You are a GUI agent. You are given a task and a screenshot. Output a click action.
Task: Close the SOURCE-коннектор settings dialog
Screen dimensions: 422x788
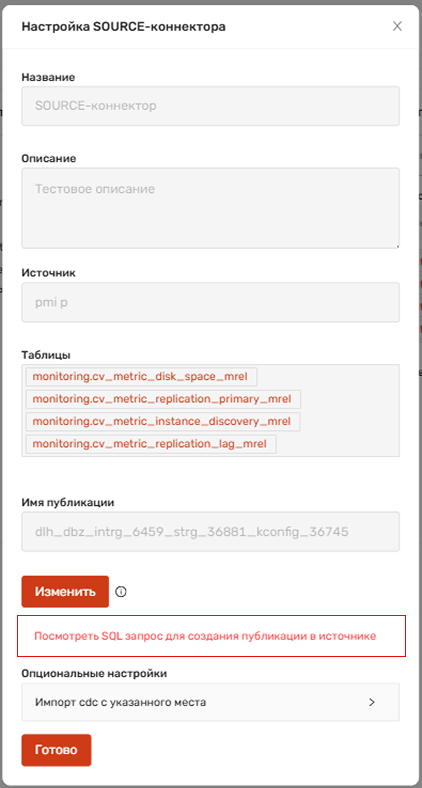pyautogui.click(x=397, y=26)
